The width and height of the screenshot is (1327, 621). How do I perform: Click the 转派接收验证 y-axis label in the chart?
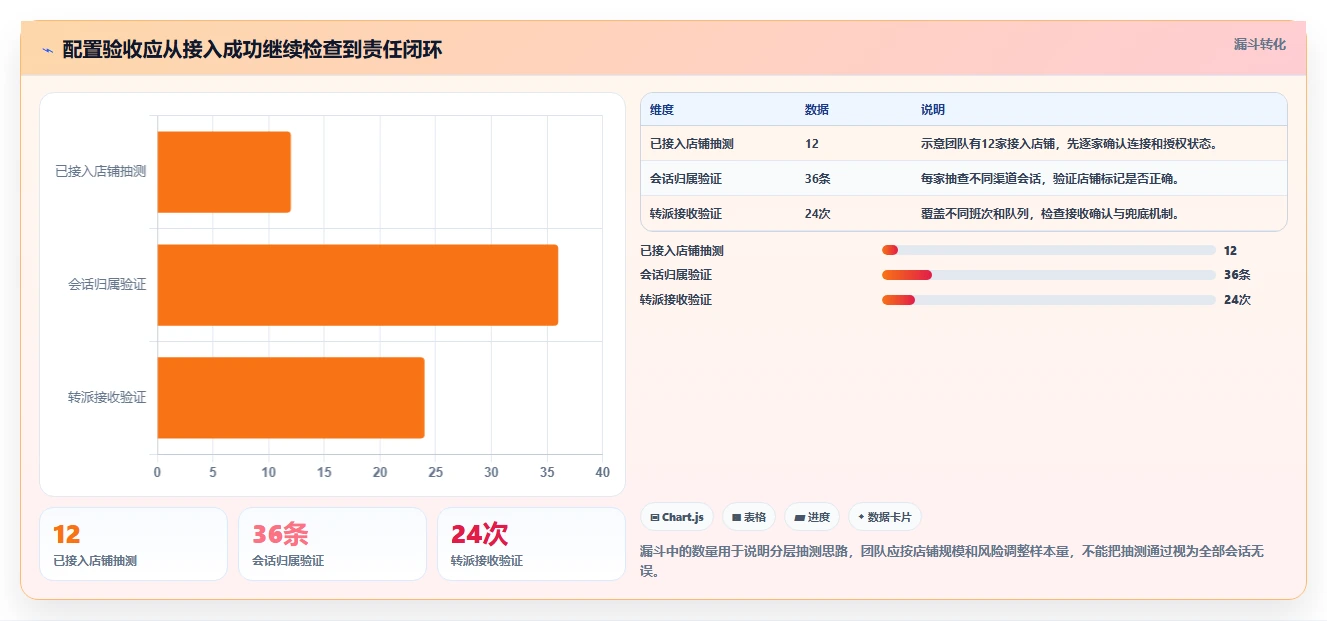click(x=107, y=398)
